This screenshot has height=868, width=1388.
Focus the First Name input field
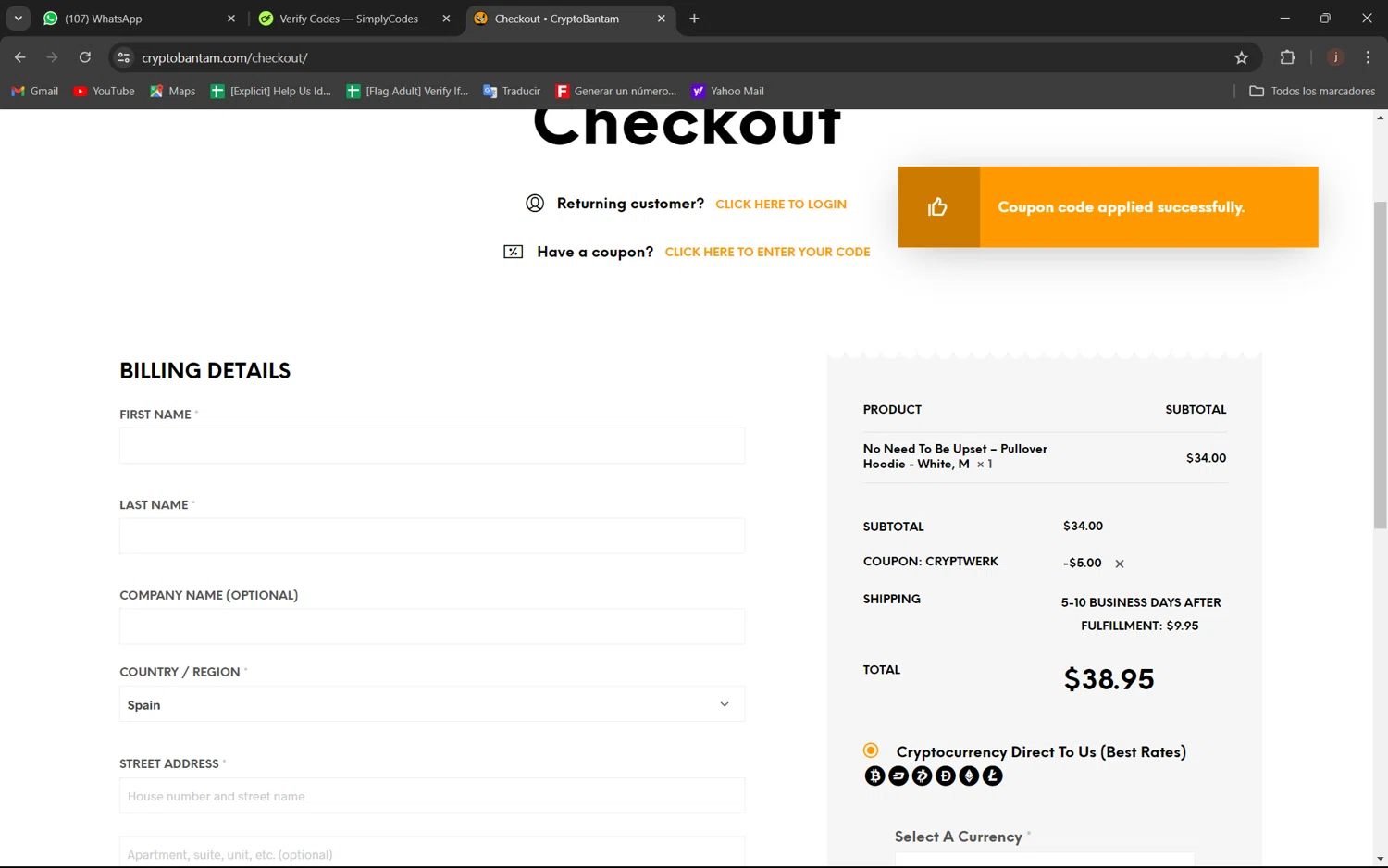432,445
